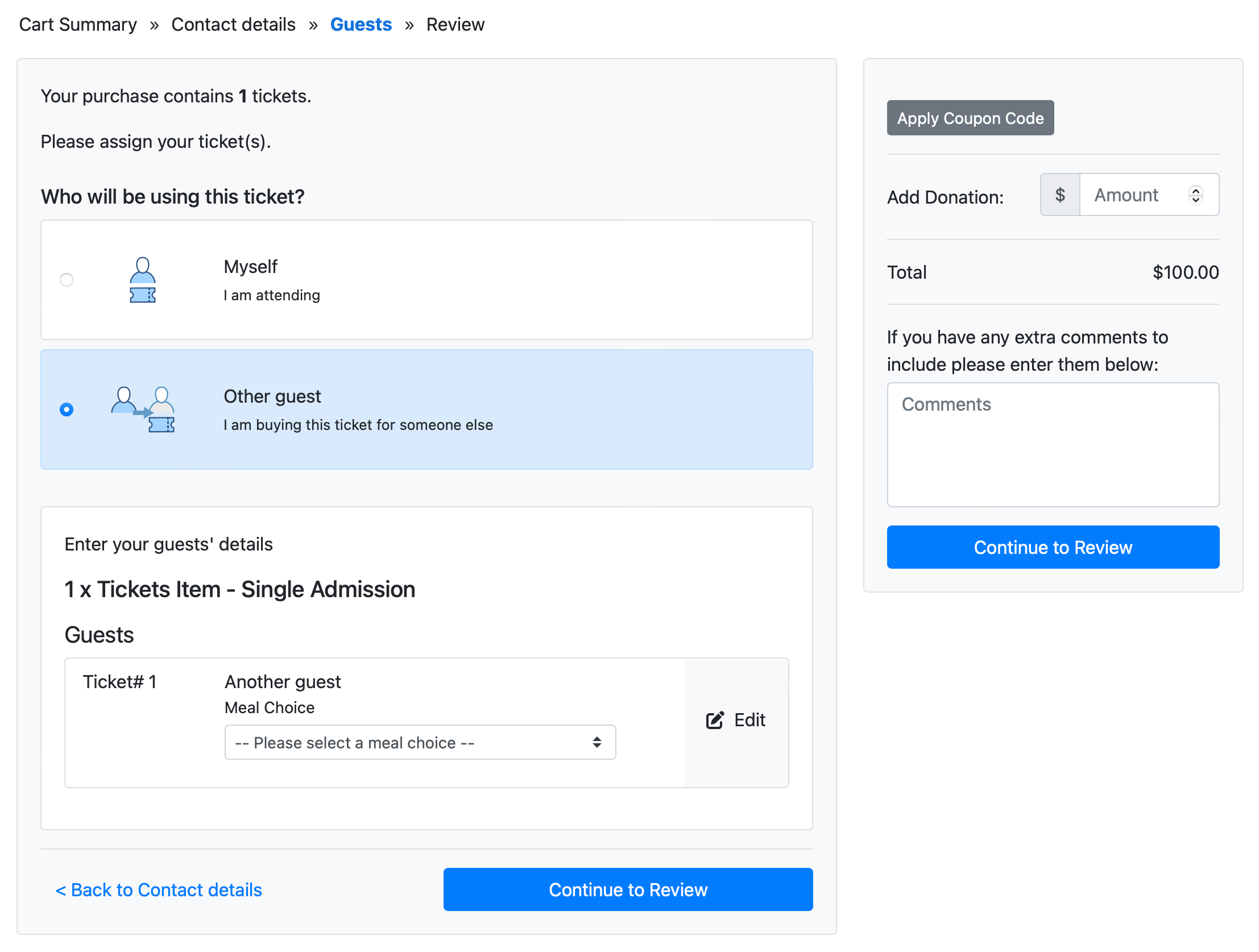Go to Contact details breadcrumb step
This screenshot has height=952, width=1259.
click(x=233, y=24)
